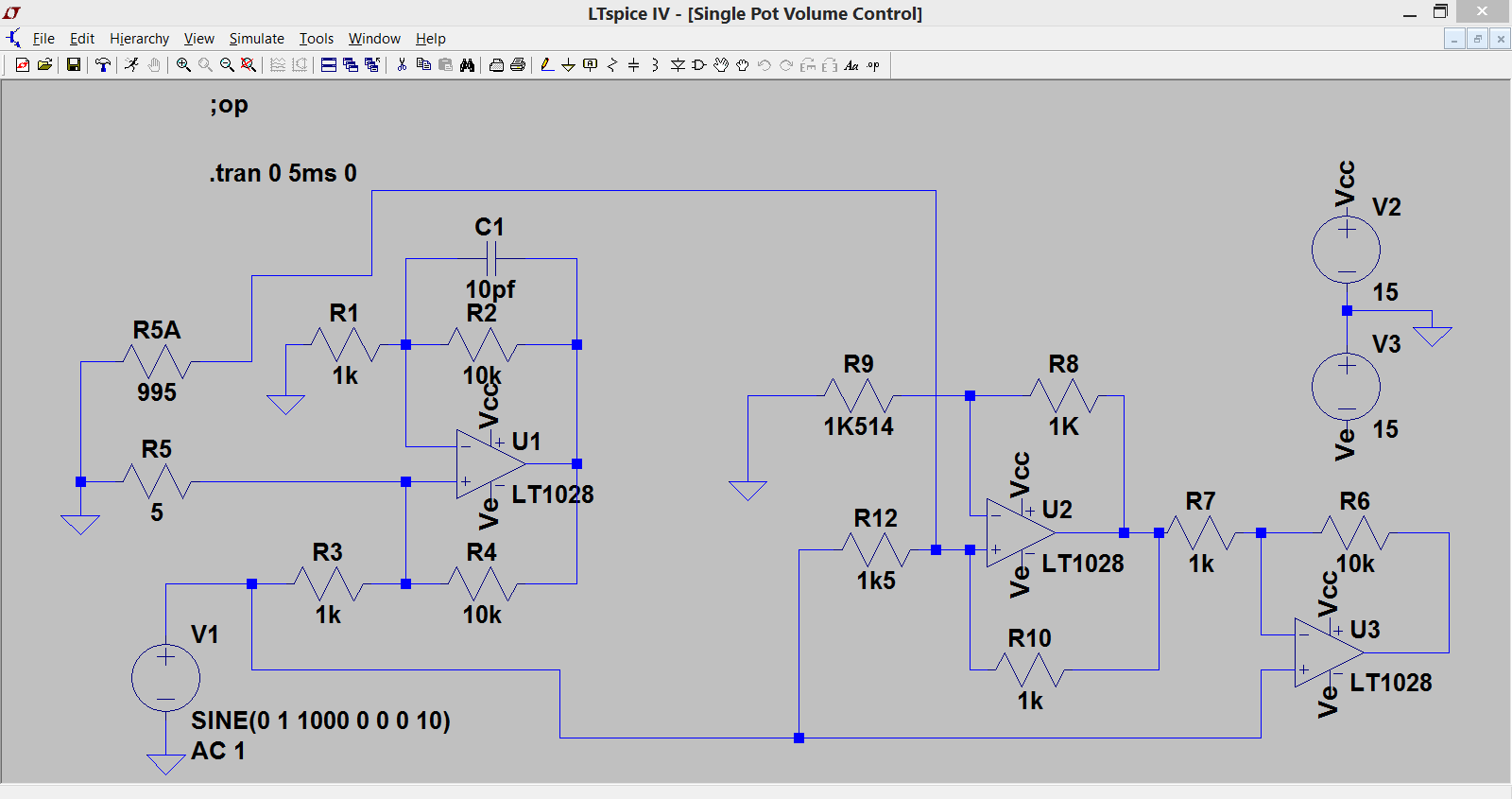Tile windows using the toolbar icon
The height and width of the screenshot is (799, 1512).
coord(328,65)
